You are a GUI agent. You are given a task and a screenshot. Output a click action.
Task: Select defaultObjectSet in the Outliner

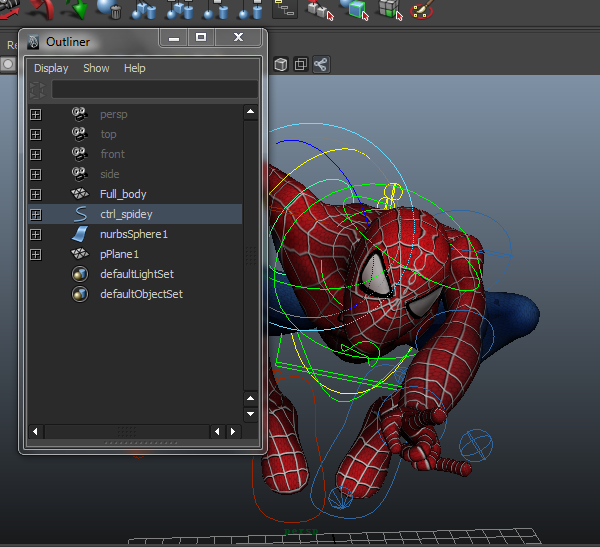142,294
